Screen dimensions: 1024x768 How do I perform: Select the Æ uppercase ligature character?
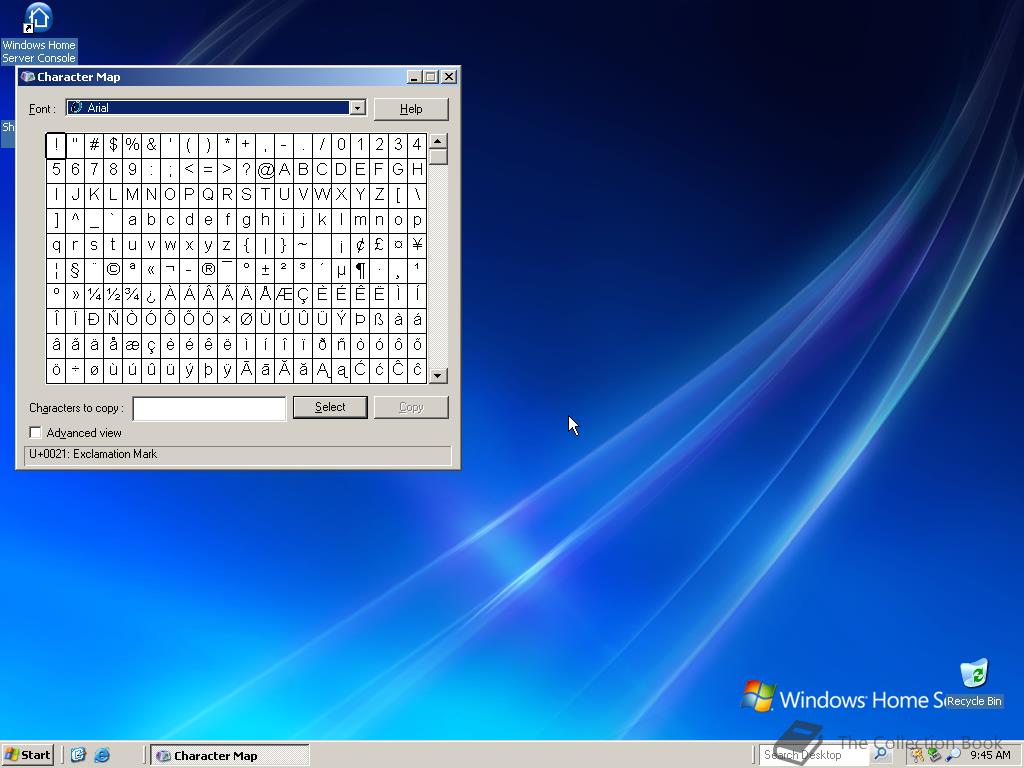click(x=284, y=295)
